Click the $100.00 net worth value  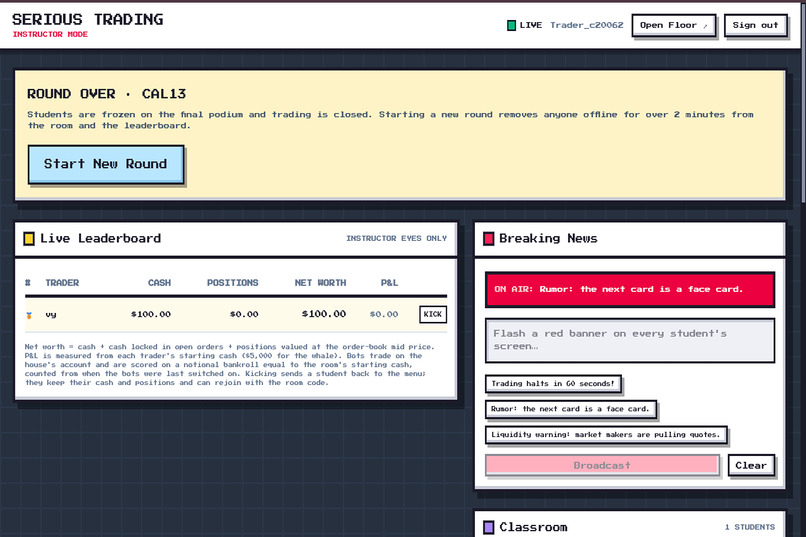324,314
